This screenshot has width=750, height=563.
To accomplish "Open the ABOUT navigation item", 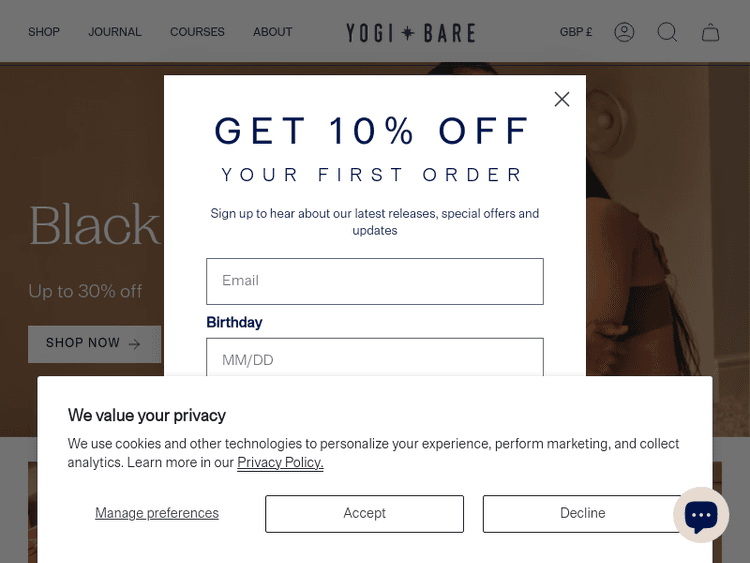I will pyautogui.click(x=273, y=32).
